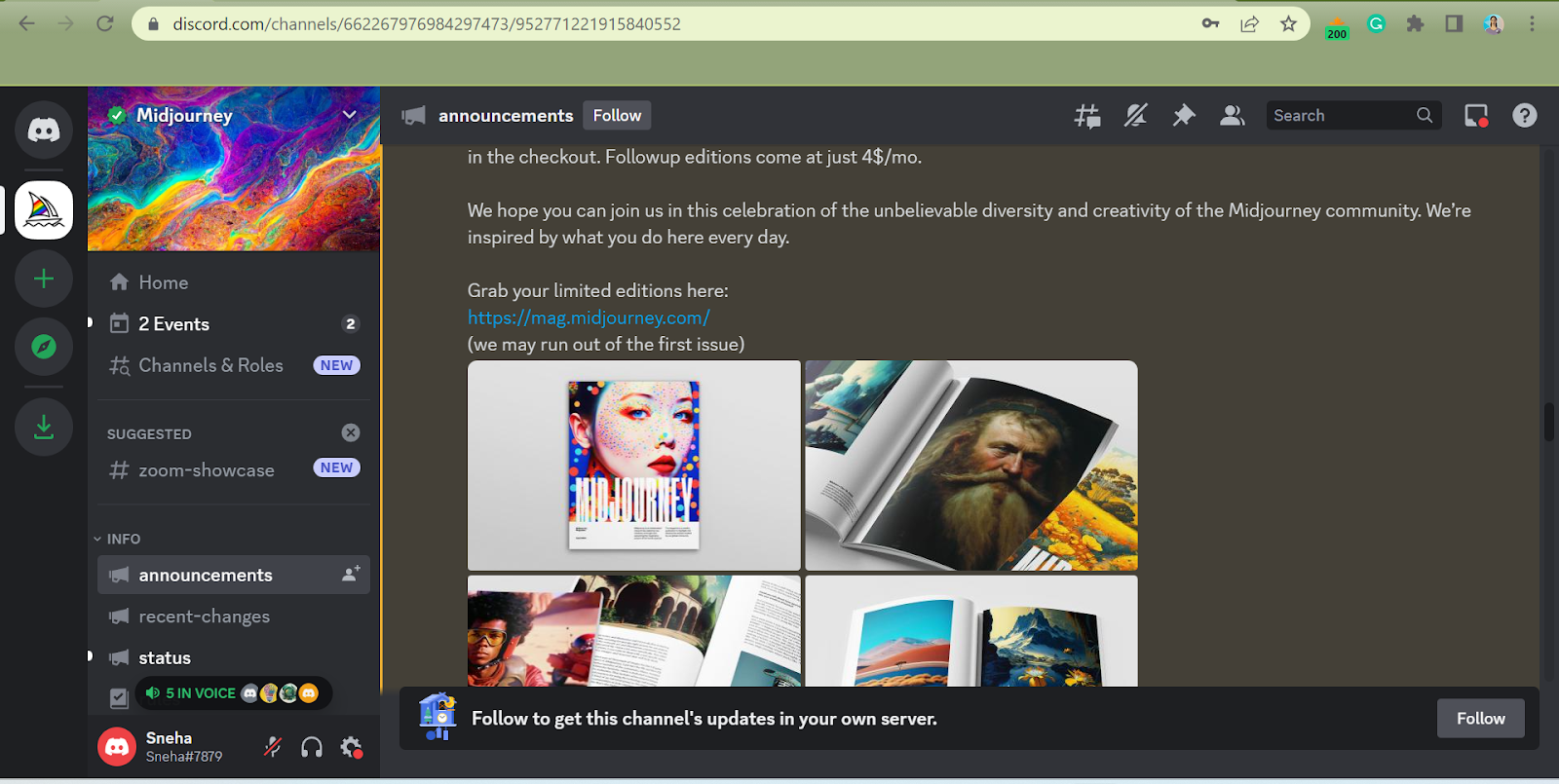This screenshot has height=784, width=1559.
Task: Click the search magnifier icon
Action: 1425,115
